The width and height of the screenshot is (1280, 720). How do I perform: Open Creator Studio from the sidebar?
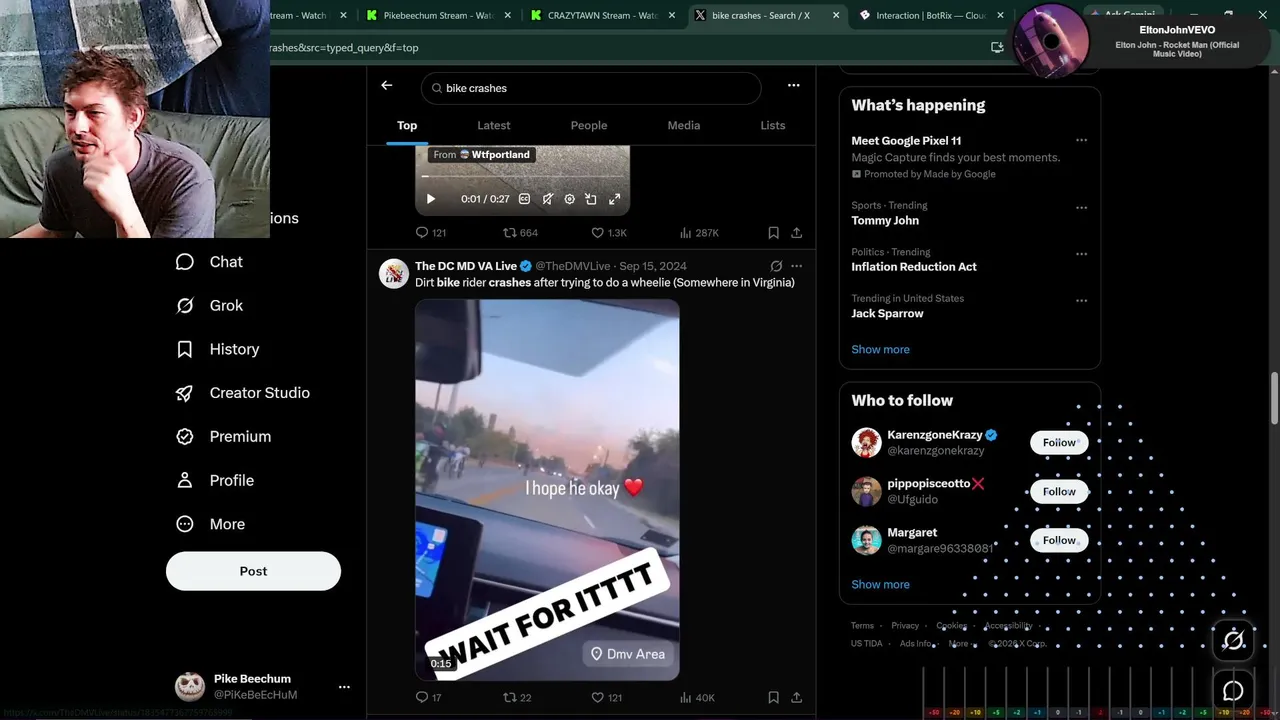pos(243,393)
